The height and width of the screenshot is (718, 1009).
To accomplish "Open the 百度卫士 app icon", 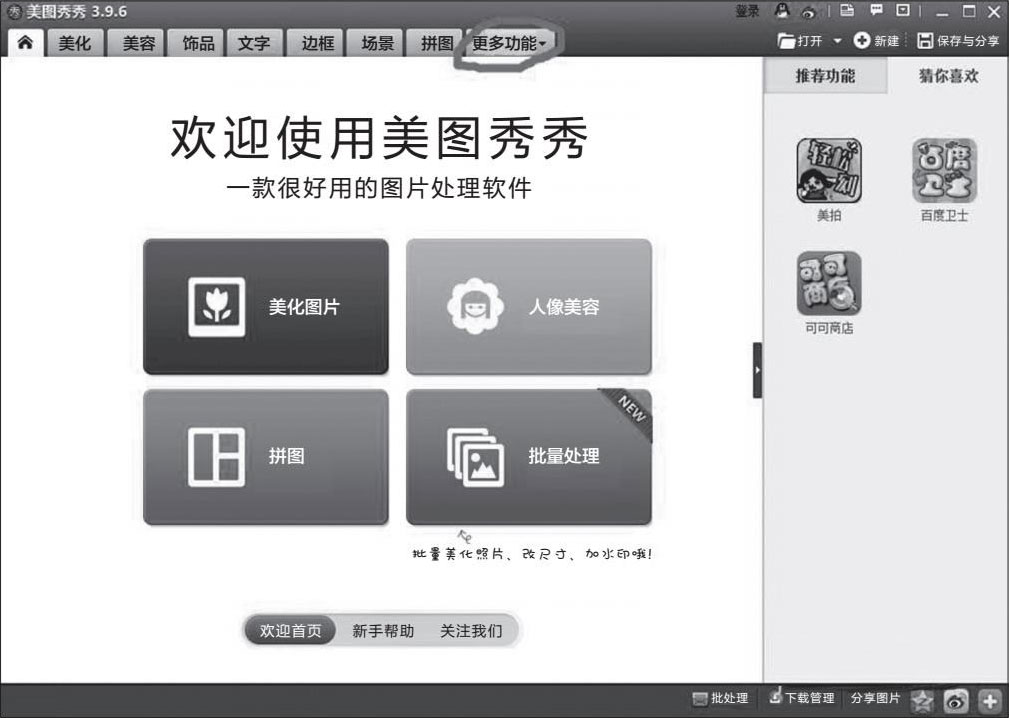I will pos(944,172).
